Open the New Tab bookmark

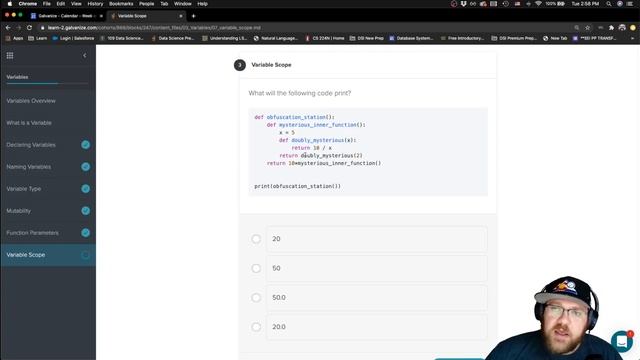point(555,38)
